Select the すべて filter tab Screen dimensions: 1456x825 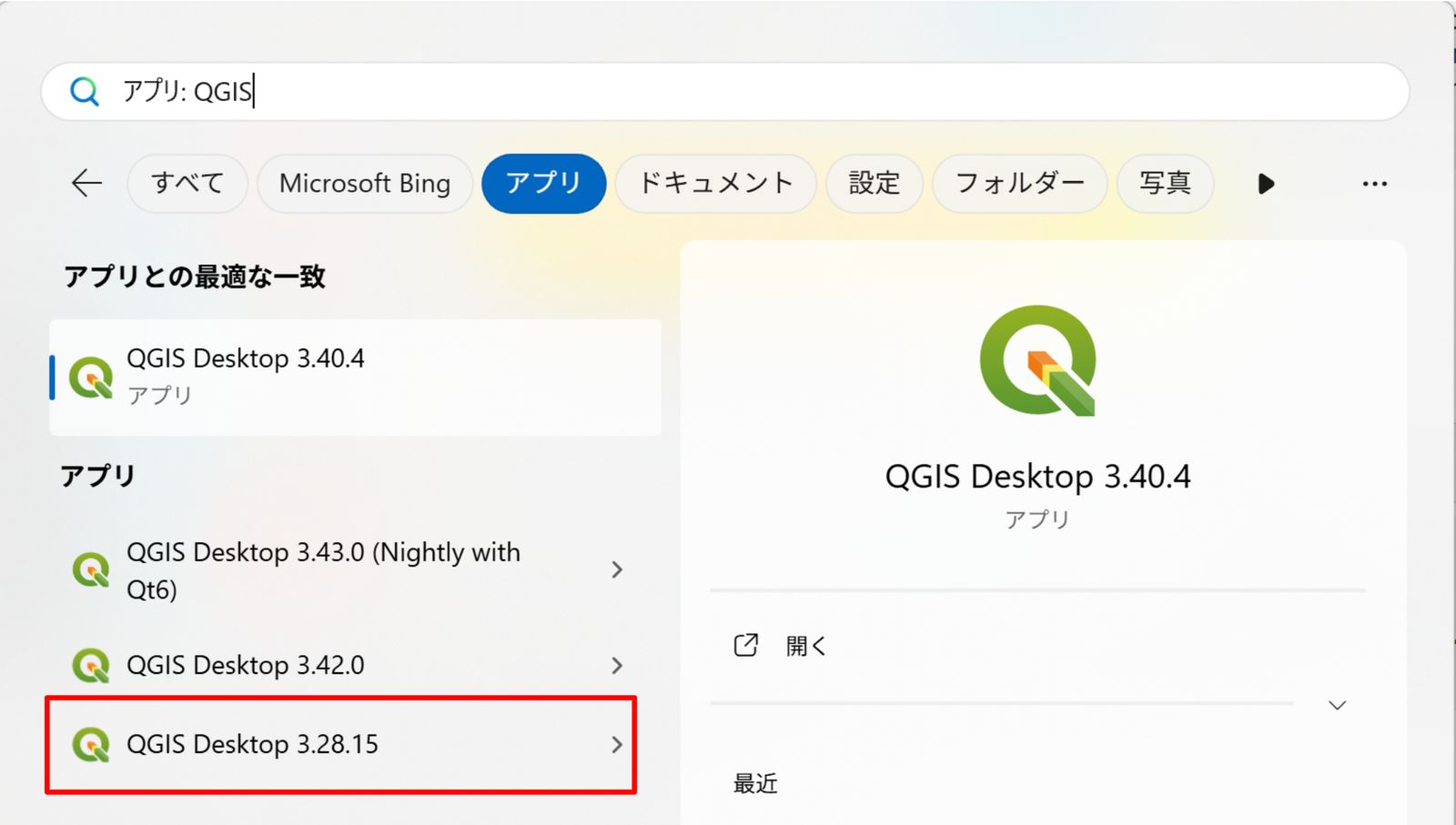187,183
